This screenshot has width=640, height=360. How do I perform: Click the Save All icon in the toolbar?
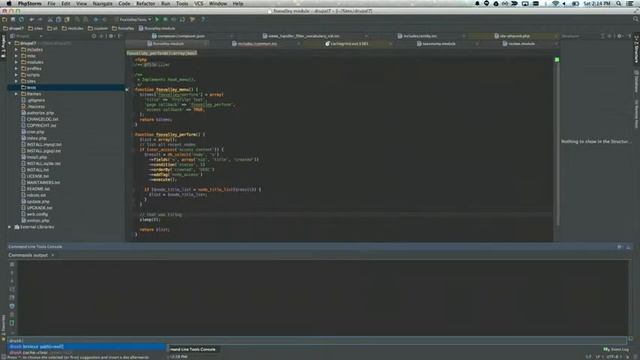click(13, 20)
